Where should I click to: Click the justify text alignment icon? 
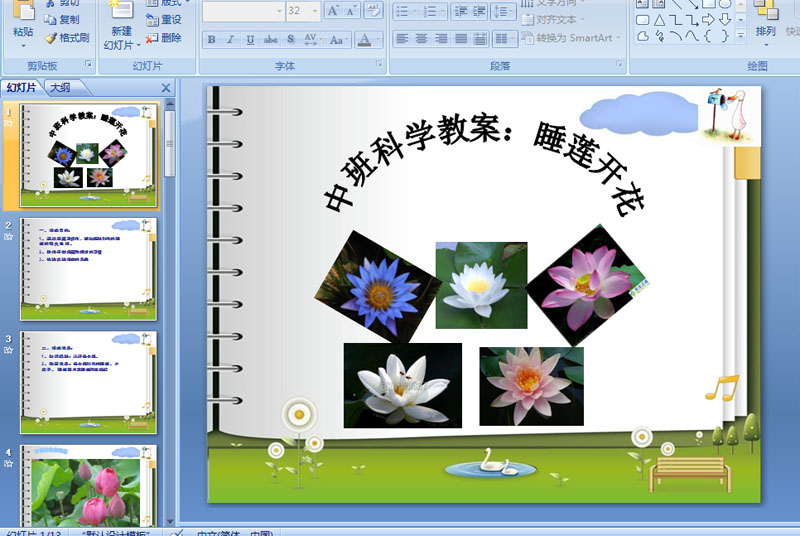461,39
